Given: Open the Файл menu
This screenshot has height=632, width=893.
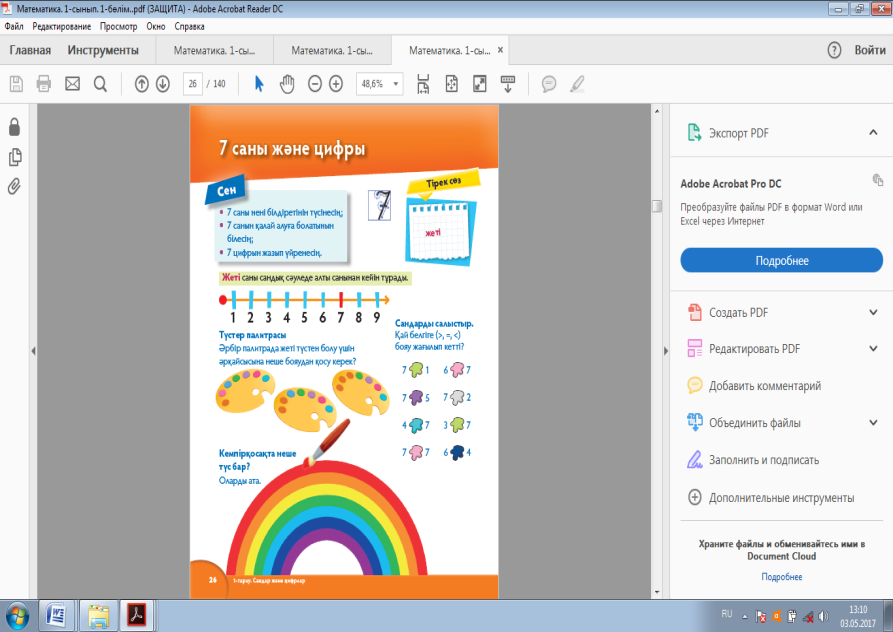Looking at the screenshot, I should tap(14, 26).
